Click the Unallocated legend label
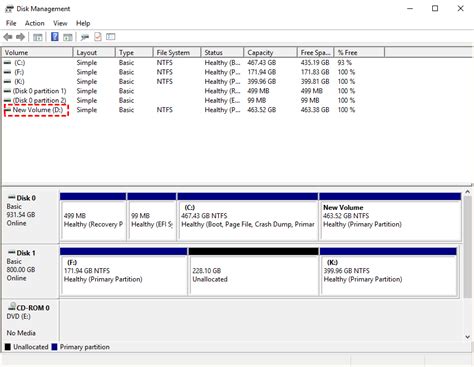 point(31,347)
